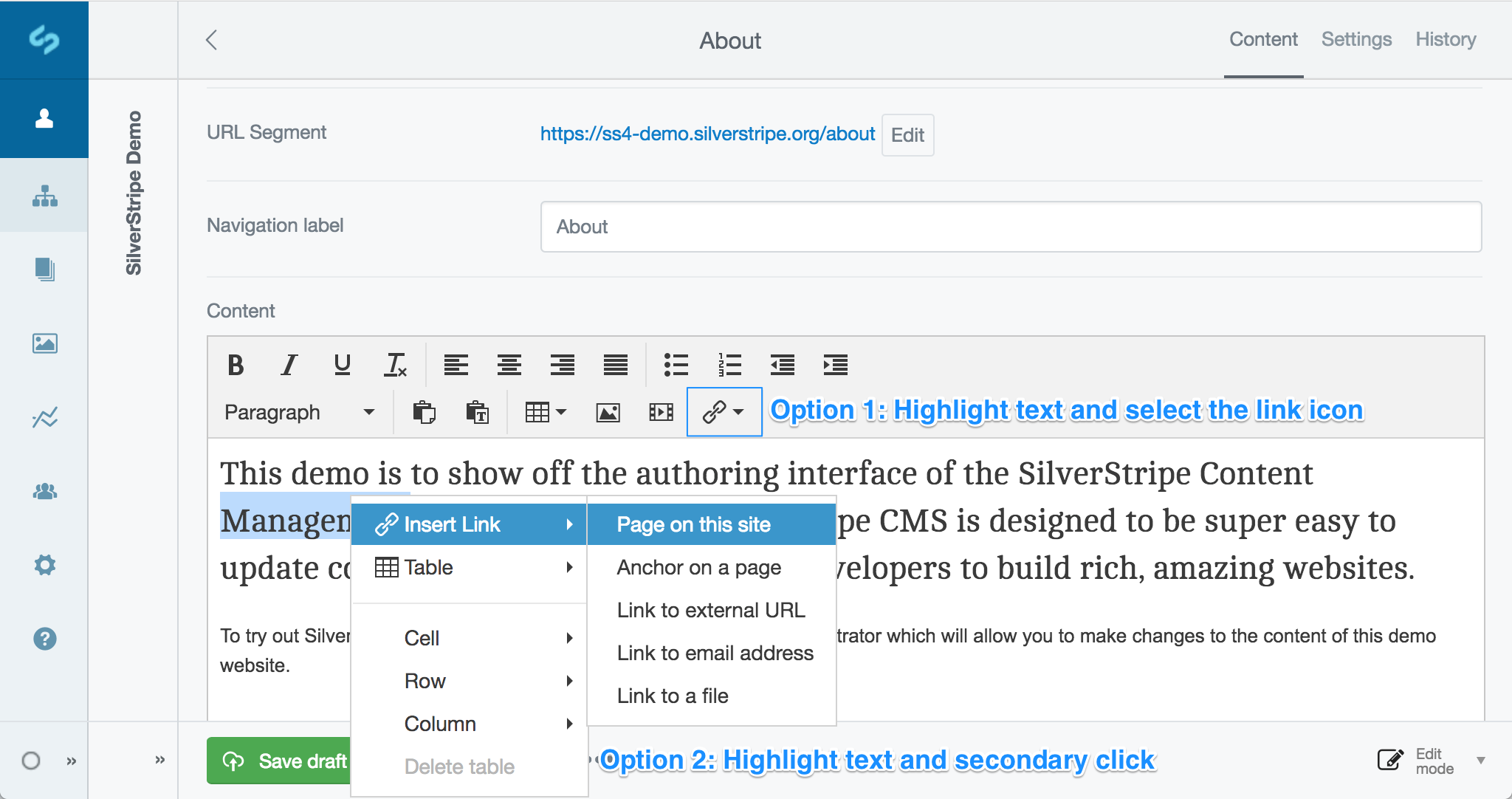Viewport: 1512px width, 799px height.
Task: Toggle italic text formatting
Action: [x=289, y=365]
